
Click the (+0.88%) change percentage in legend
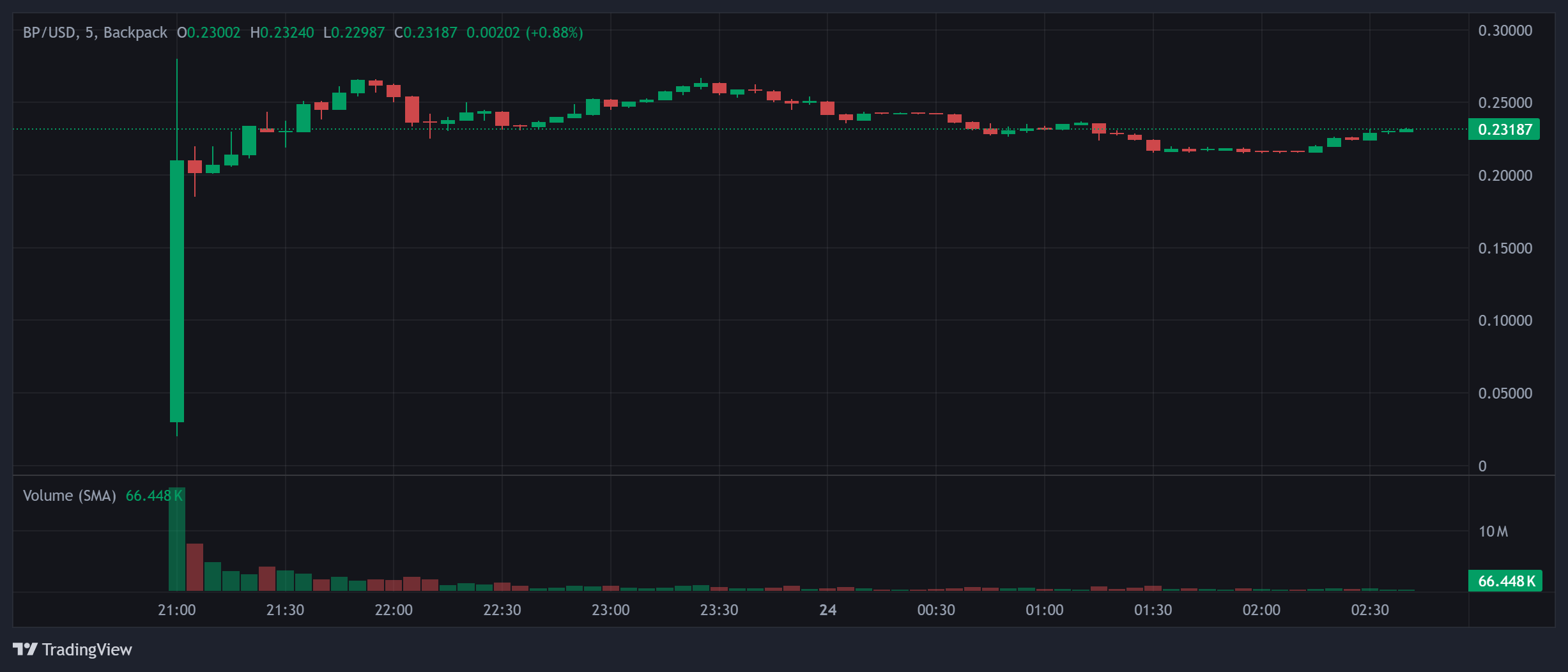(554, 33)
